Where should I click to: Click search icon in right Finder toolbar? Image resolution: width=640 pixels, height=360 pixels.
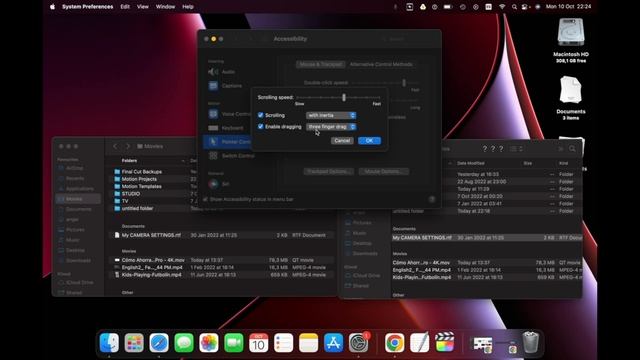pos(572,149)
